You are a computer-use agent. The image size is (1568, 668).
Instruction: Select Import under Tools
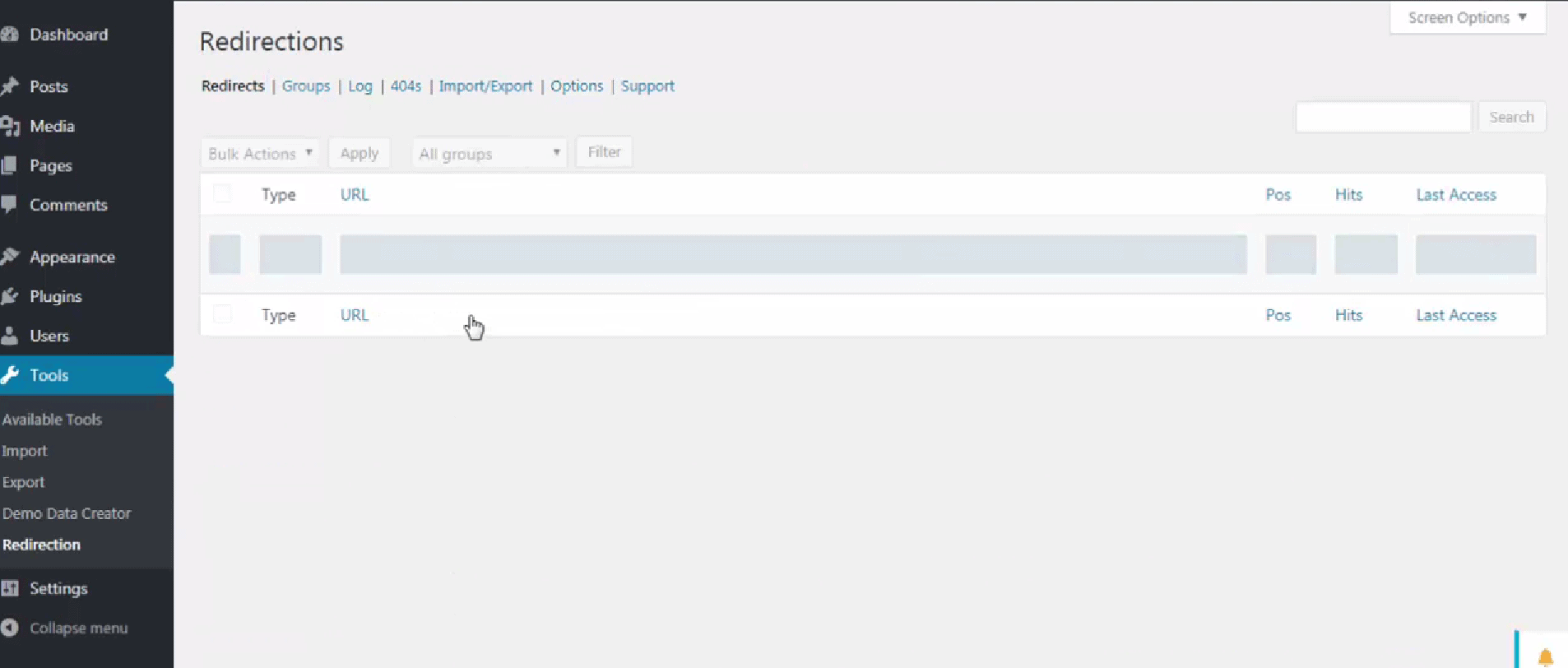25,451
